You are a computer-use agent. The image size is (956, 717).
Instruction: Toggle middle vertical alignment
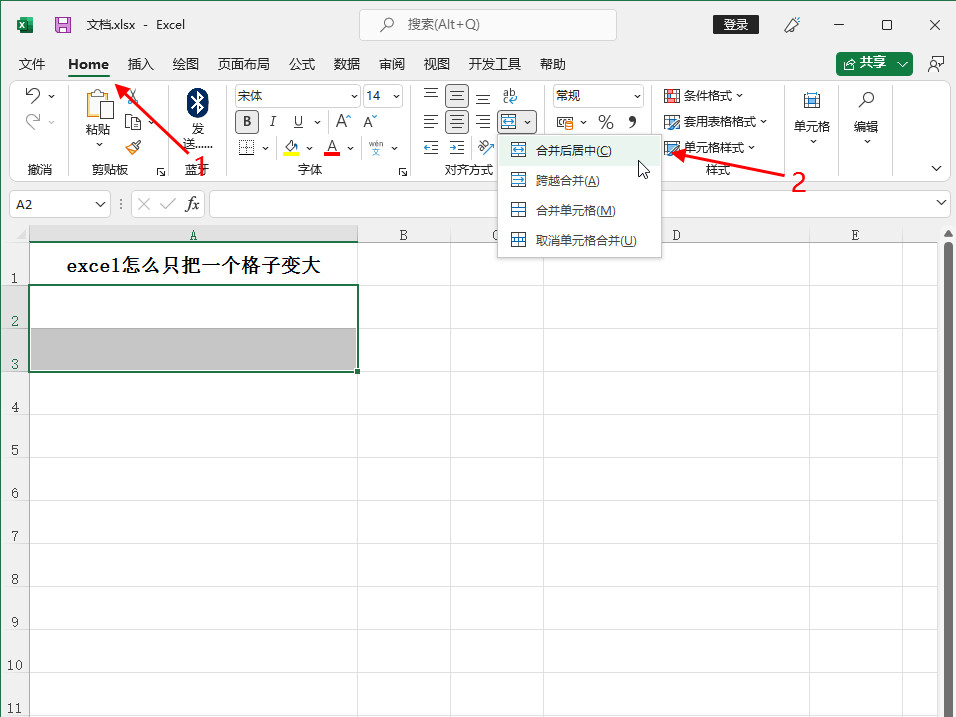(457, 96)
